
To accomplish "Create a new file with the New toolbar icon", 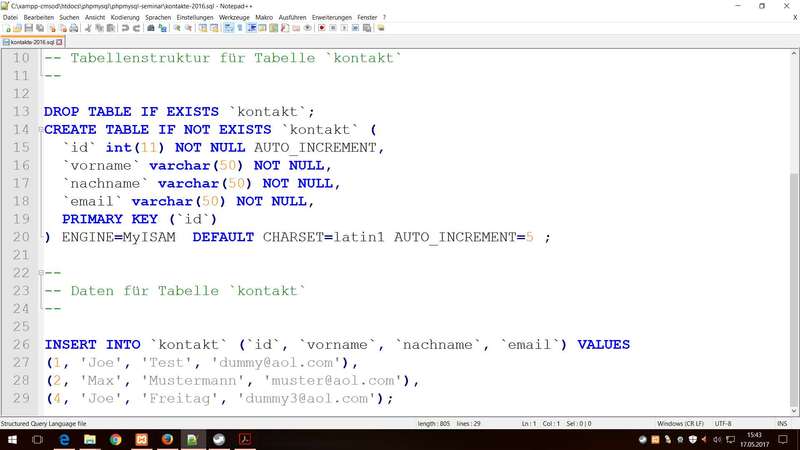I will 7,28.
